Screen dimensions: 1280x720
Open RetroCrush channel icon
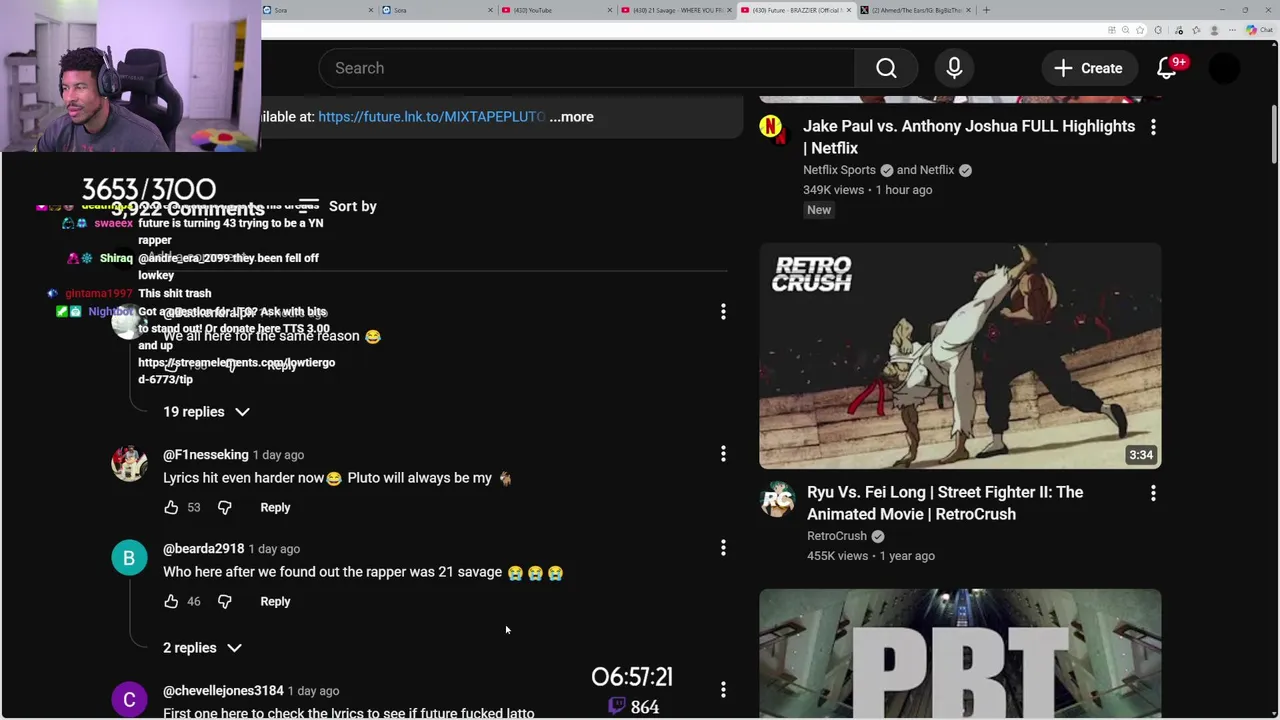(777, 499)
